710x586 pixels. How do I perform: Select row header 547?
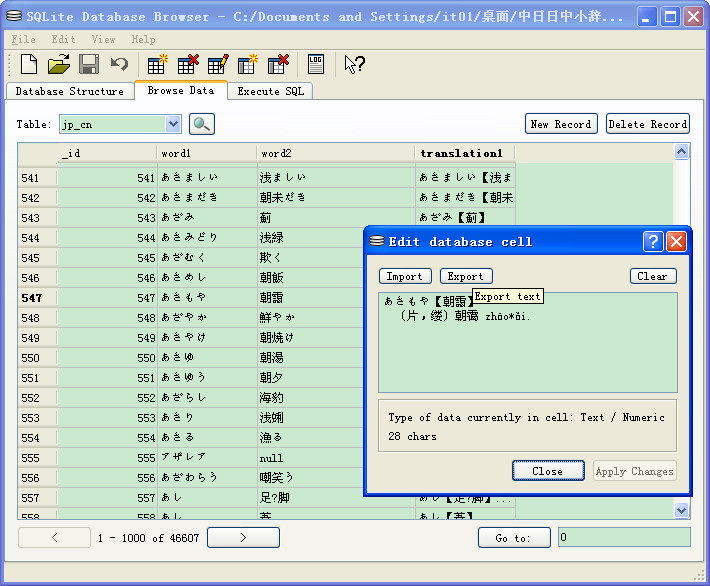point(38,298)
